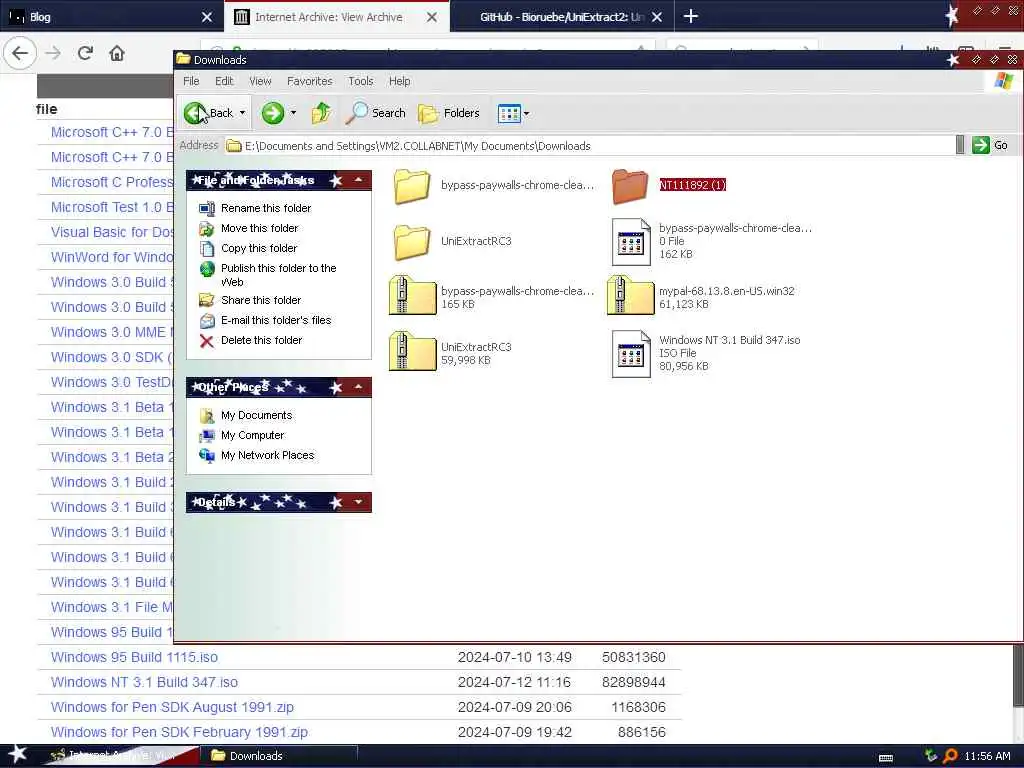Select UniExtractRC3 59,998 KB zip archive
The height and width of the screenshot is (768, 1024).
click(x=412, y=352)
